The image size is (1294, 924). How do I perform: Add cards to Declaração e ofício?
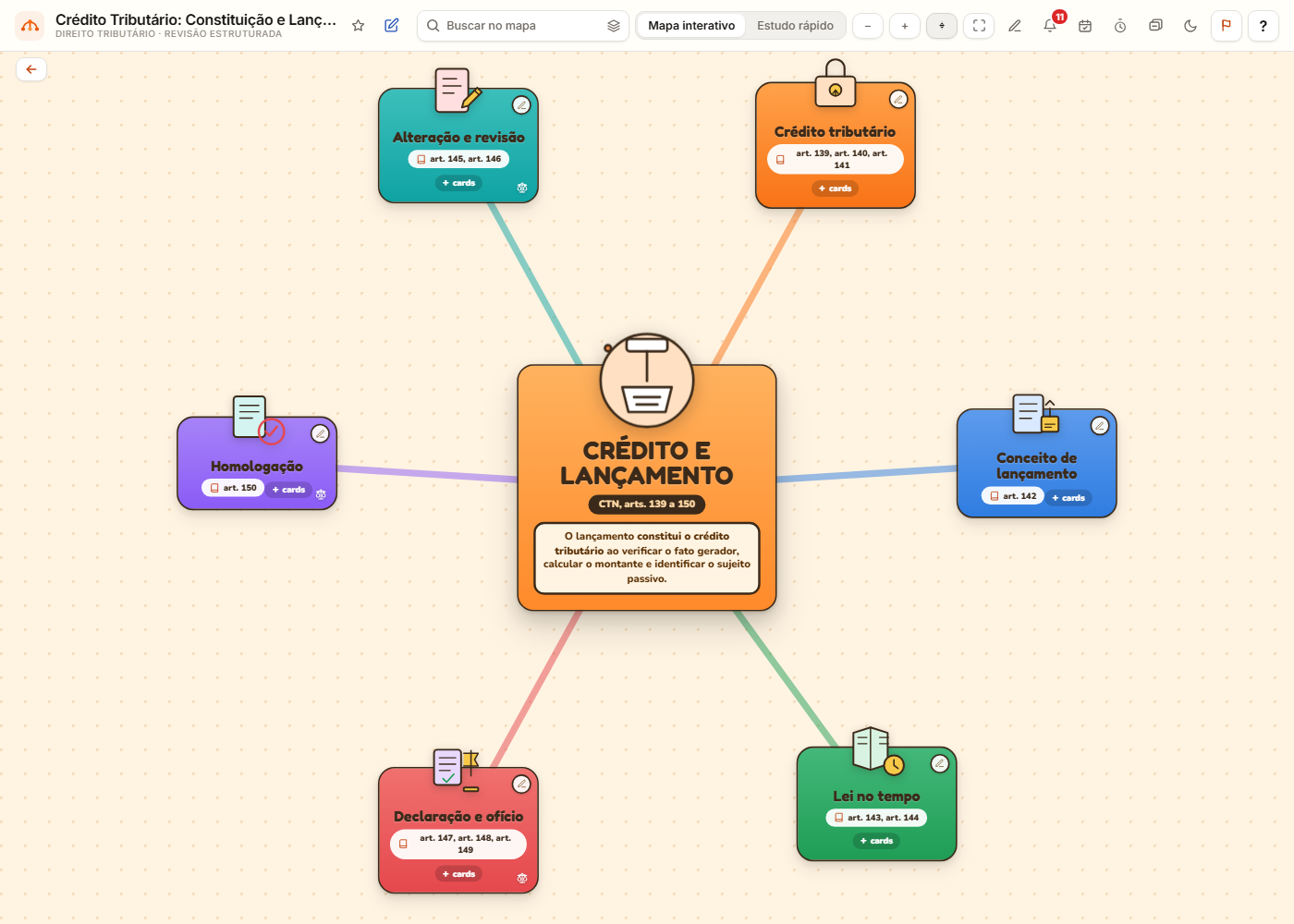[x=458, y=874]
